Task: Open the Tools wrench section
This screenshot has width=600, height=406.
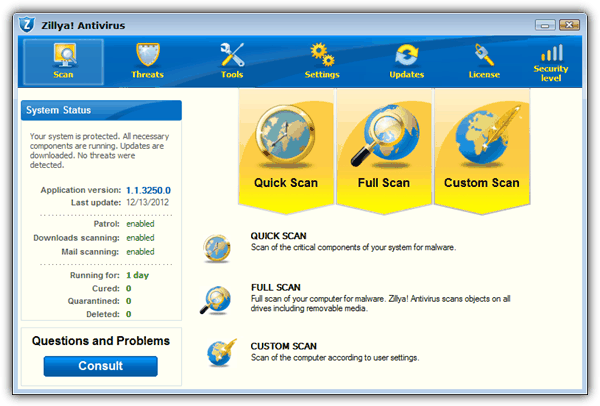Action: pos(232,61)
